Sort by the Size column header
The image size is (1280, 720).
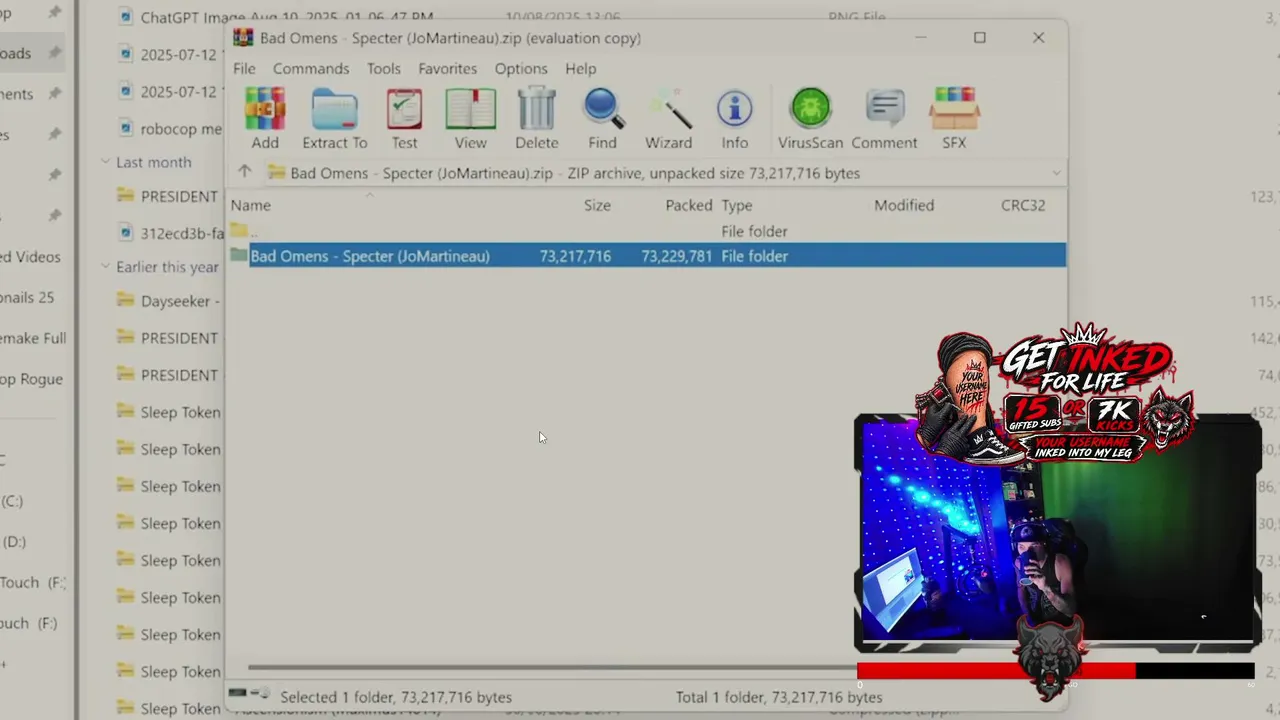pyautogui.click(x=597, y=205)
